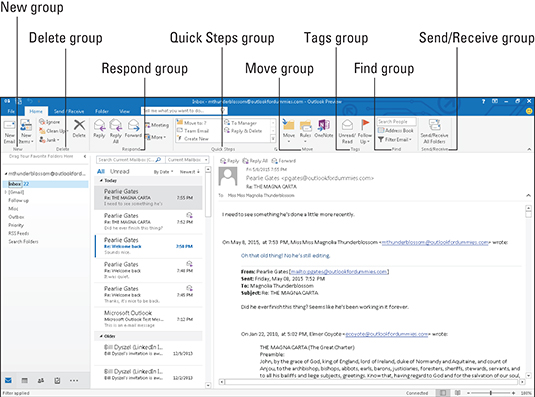535x397 pixels.
Task: Click the Search People field
Action: [396, 121]
